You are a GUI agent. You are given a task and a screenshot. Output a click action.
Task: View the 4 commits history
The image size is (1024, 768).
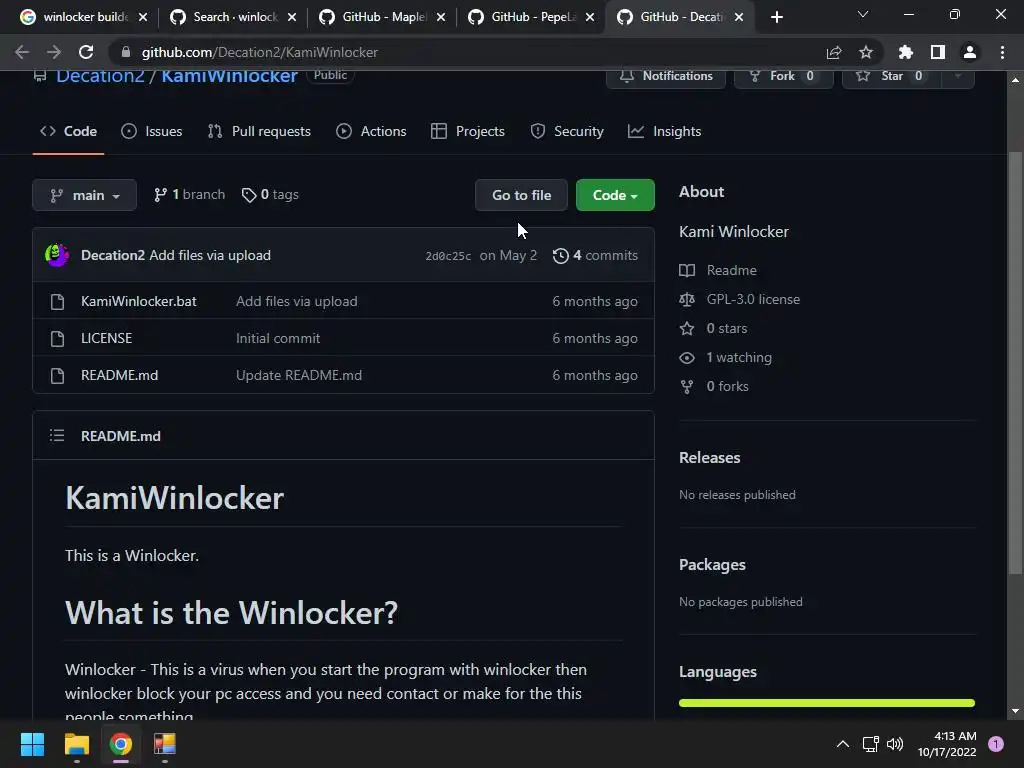(x=595, y=255)
